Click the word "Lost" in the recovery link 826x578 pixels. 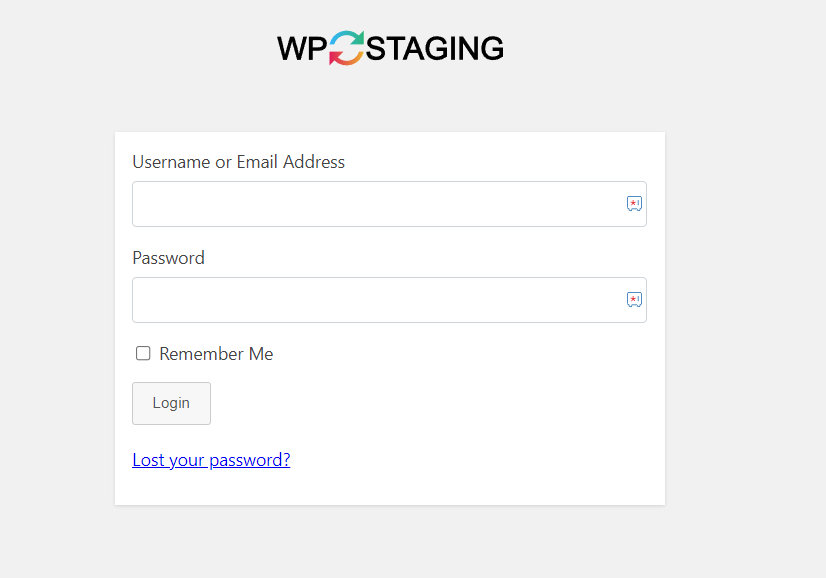tap(149, 460)
